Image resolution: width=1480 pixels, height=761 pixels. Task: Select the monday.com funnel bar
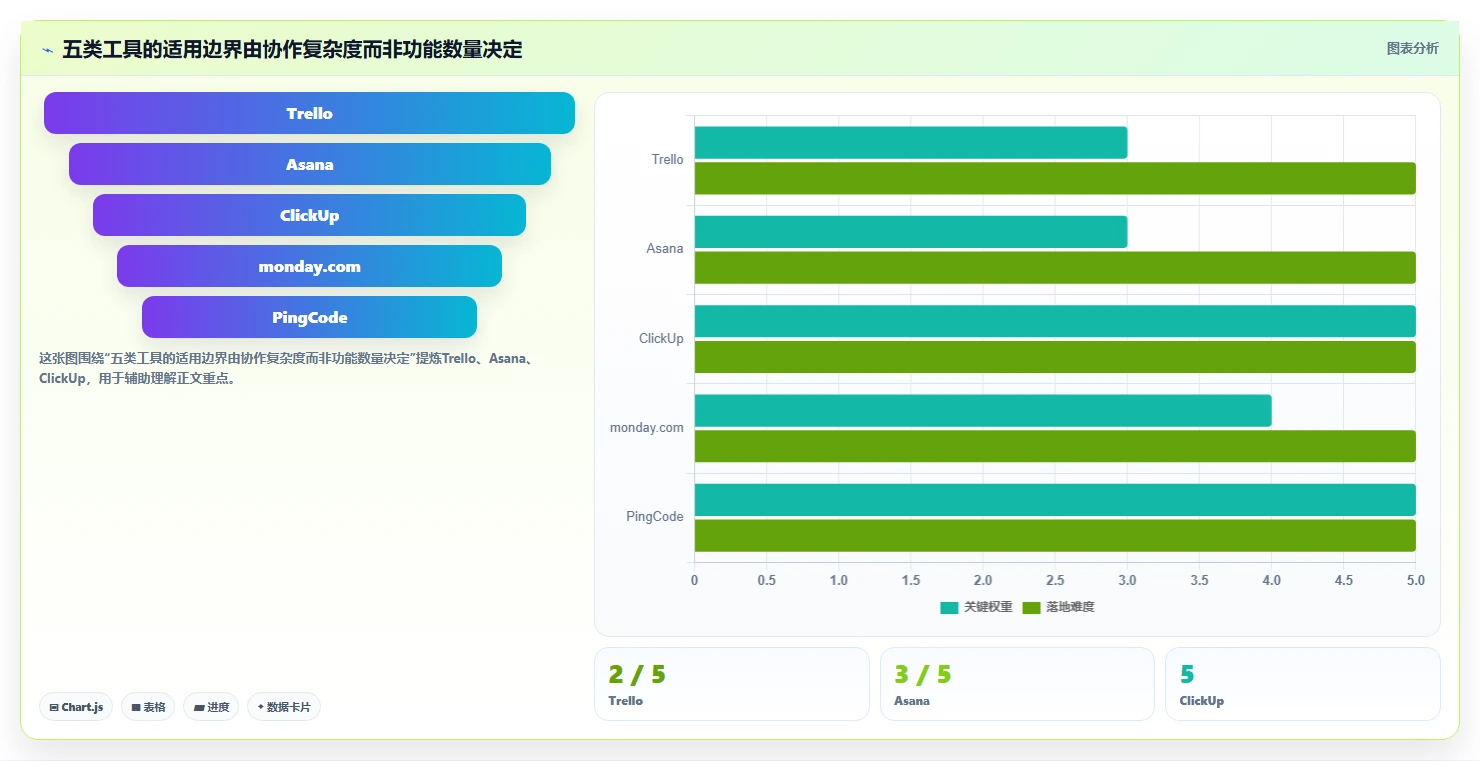(309, 266)
